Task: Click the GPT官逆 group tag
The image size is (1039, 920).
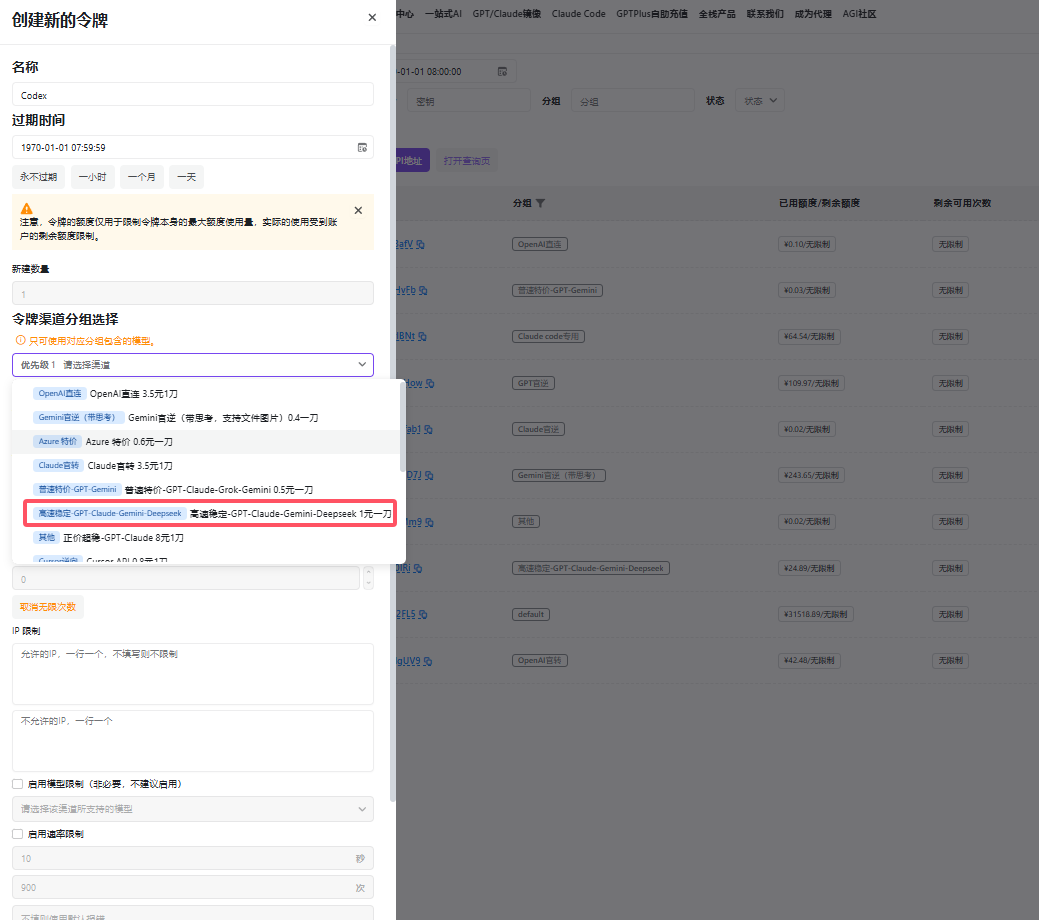Action: 533,383
